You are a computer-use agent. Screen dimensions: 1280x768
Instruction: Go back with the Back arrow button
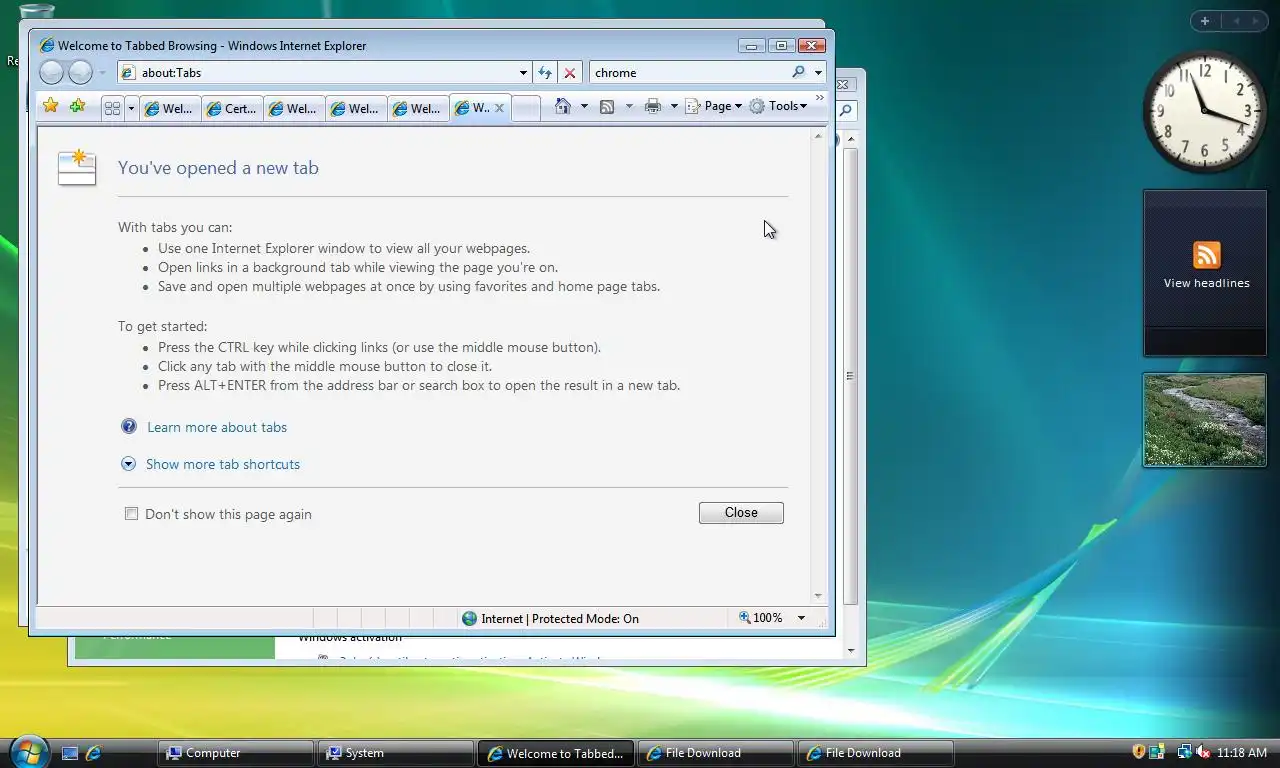(x=51, y=72)
